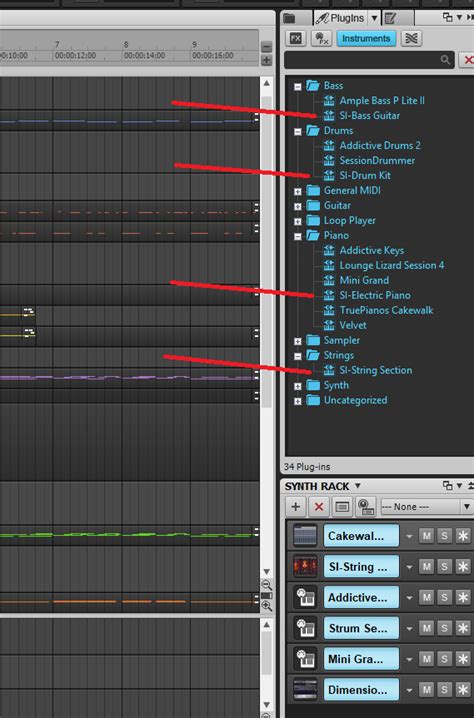
Task: Click the time ruler minus zoom button
Action: [267, 47]
